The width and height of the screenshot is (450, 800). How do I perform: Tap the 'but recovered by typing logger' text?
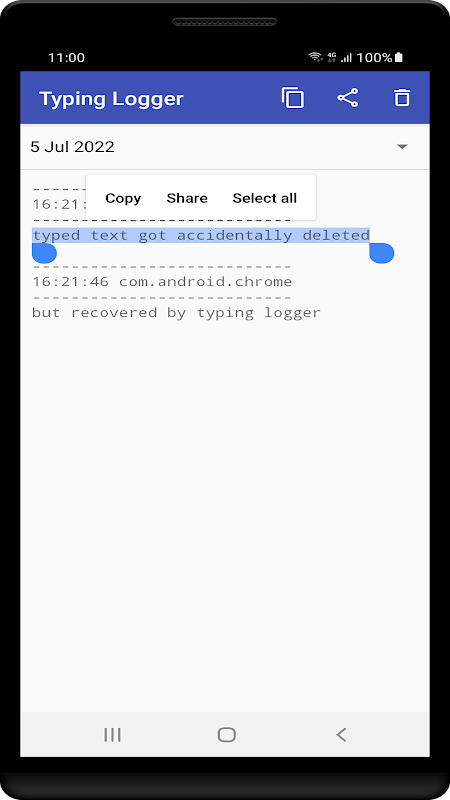tap(177, 312)
